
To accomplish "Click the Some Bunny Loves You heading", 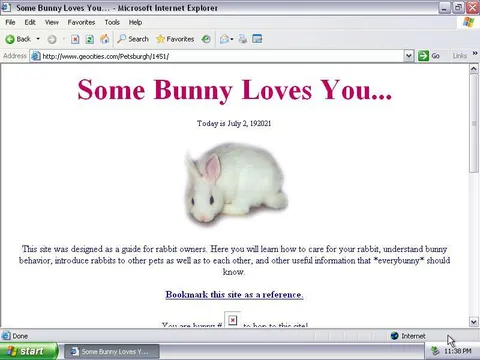I will coord(234,90).
